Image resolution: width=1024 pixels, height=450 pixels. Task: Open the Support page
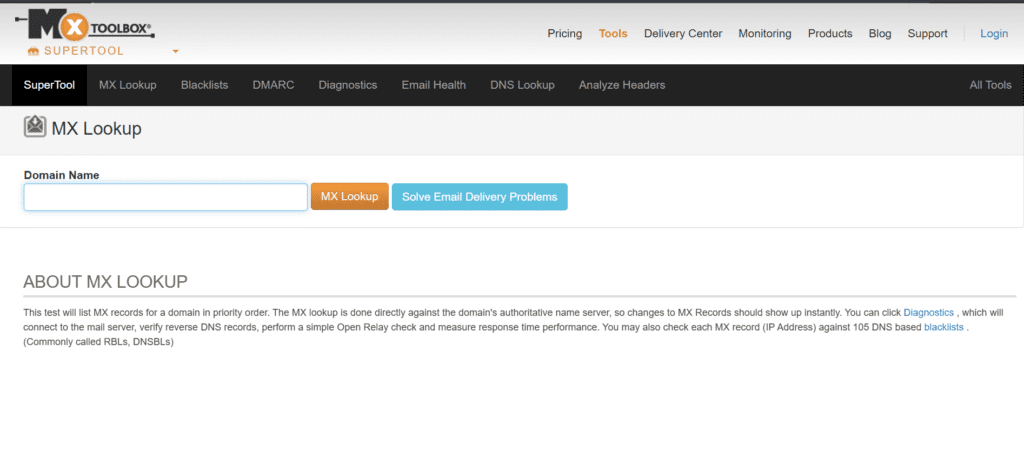coord(927,33)
